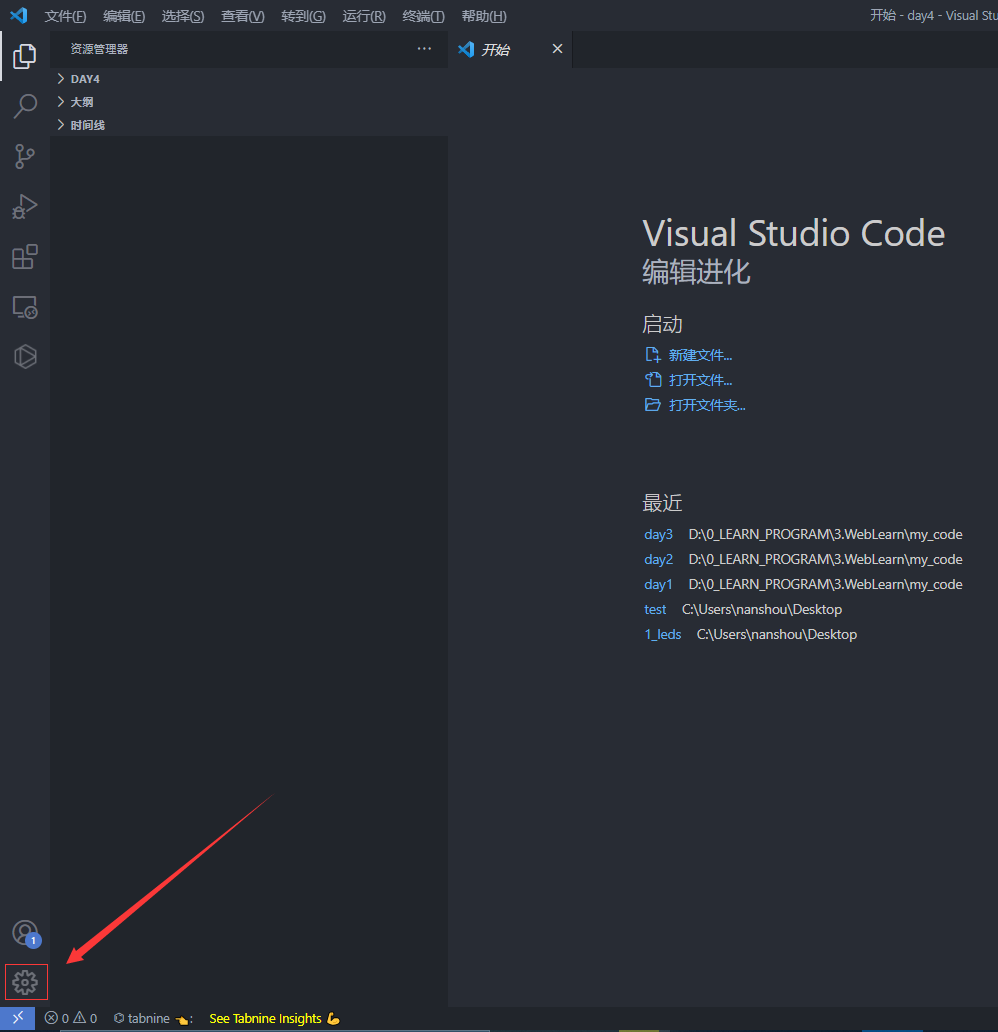The width and height of the screenshot is (998, 1032).
Task: Open recent folder day3
Action: 658,534
